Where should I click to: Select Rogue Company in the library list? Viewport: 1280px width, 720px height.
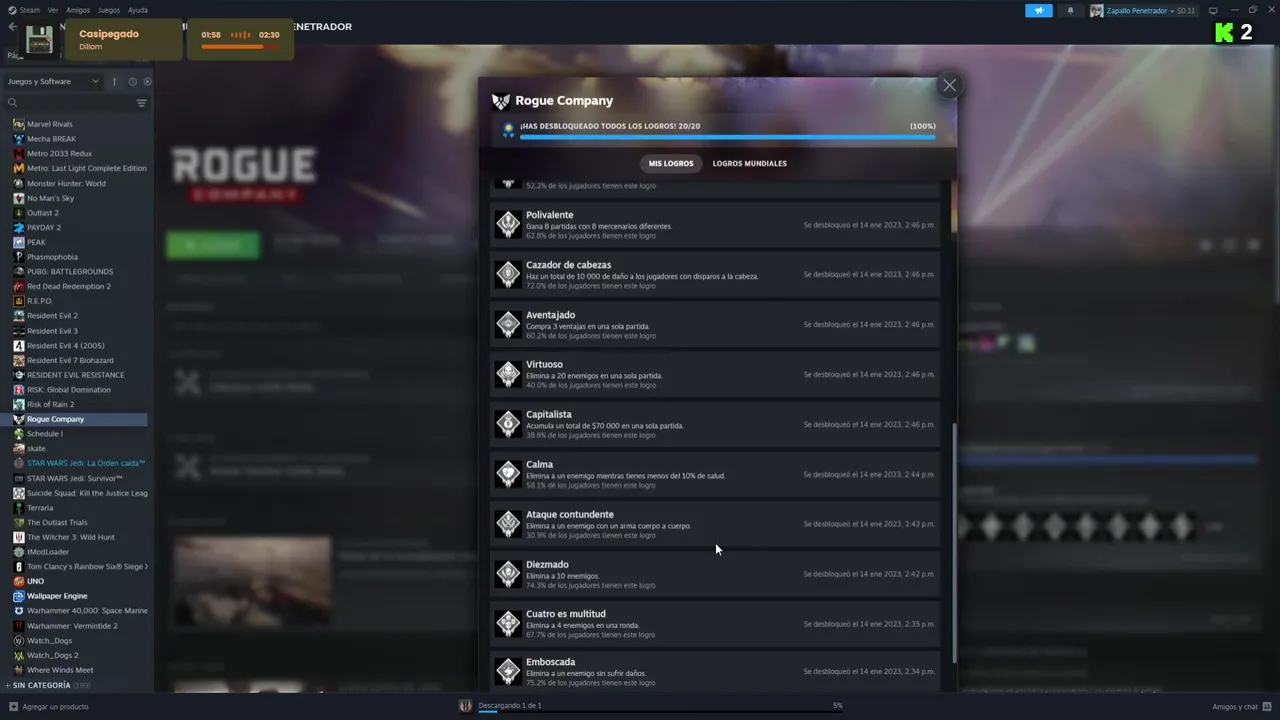tap(76, 419)
